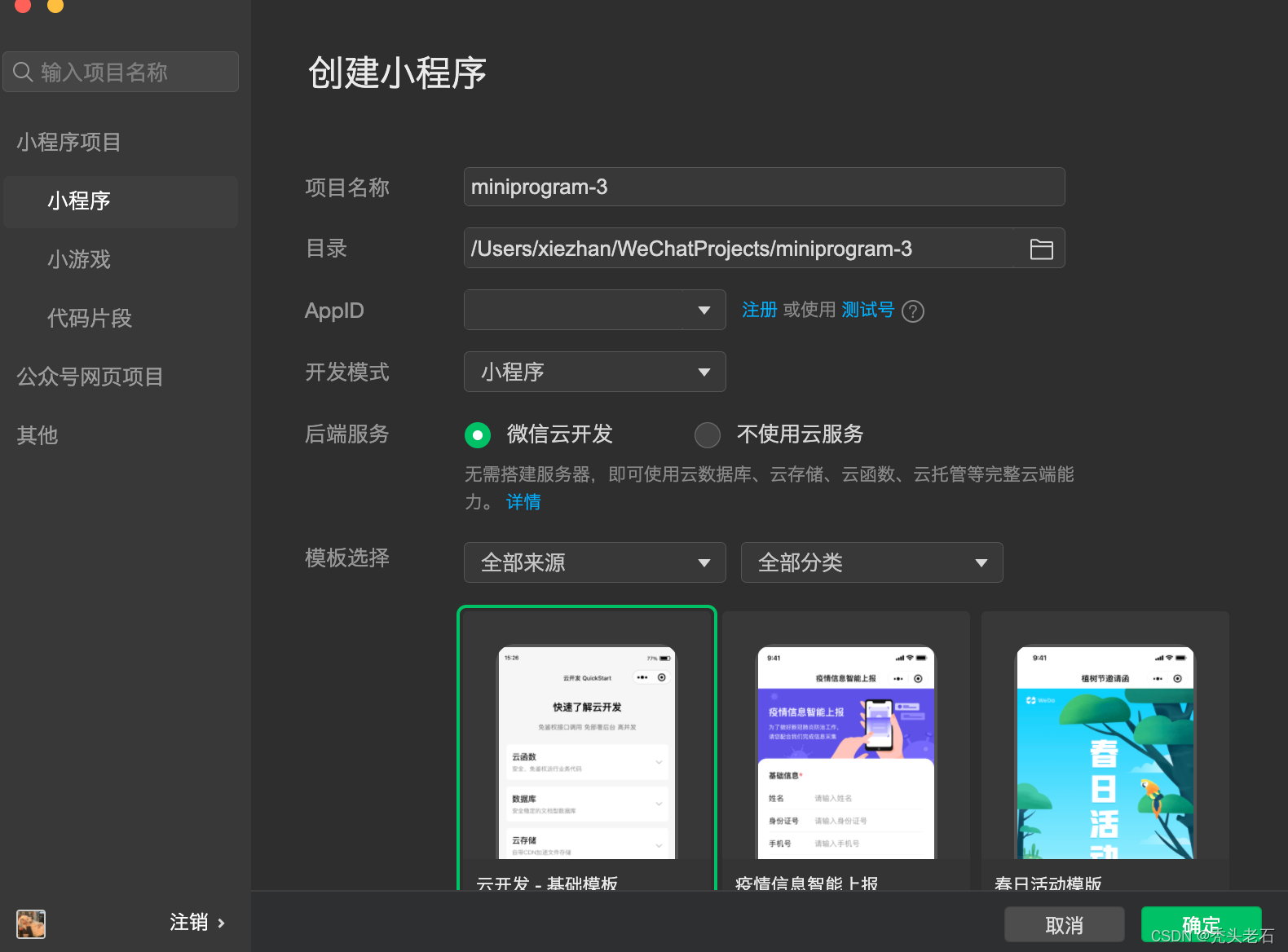Click 注销 to log out

197,923
